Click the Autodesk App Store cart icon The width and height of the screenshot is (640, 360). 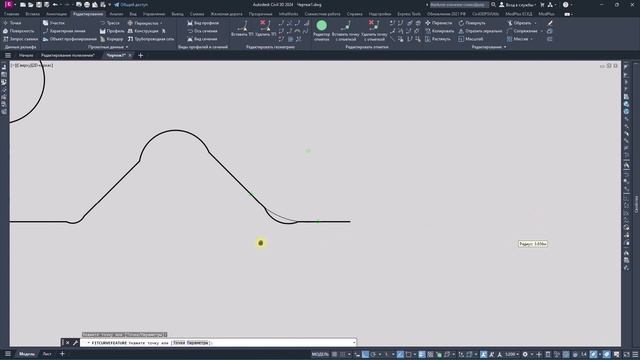pos(542,5)
